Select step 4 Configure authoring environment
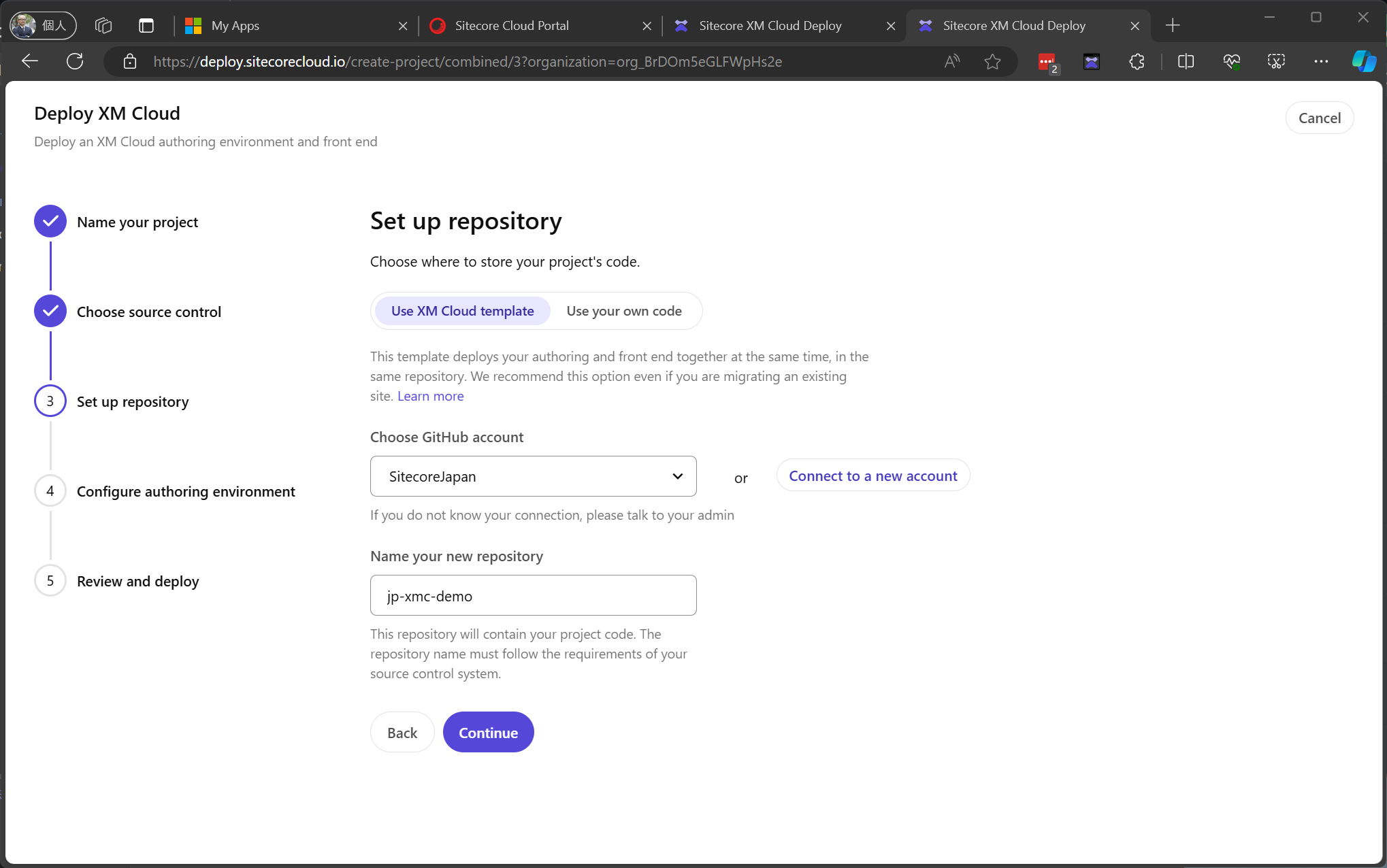The image size is (1387, 868). [x=165, y=491]
